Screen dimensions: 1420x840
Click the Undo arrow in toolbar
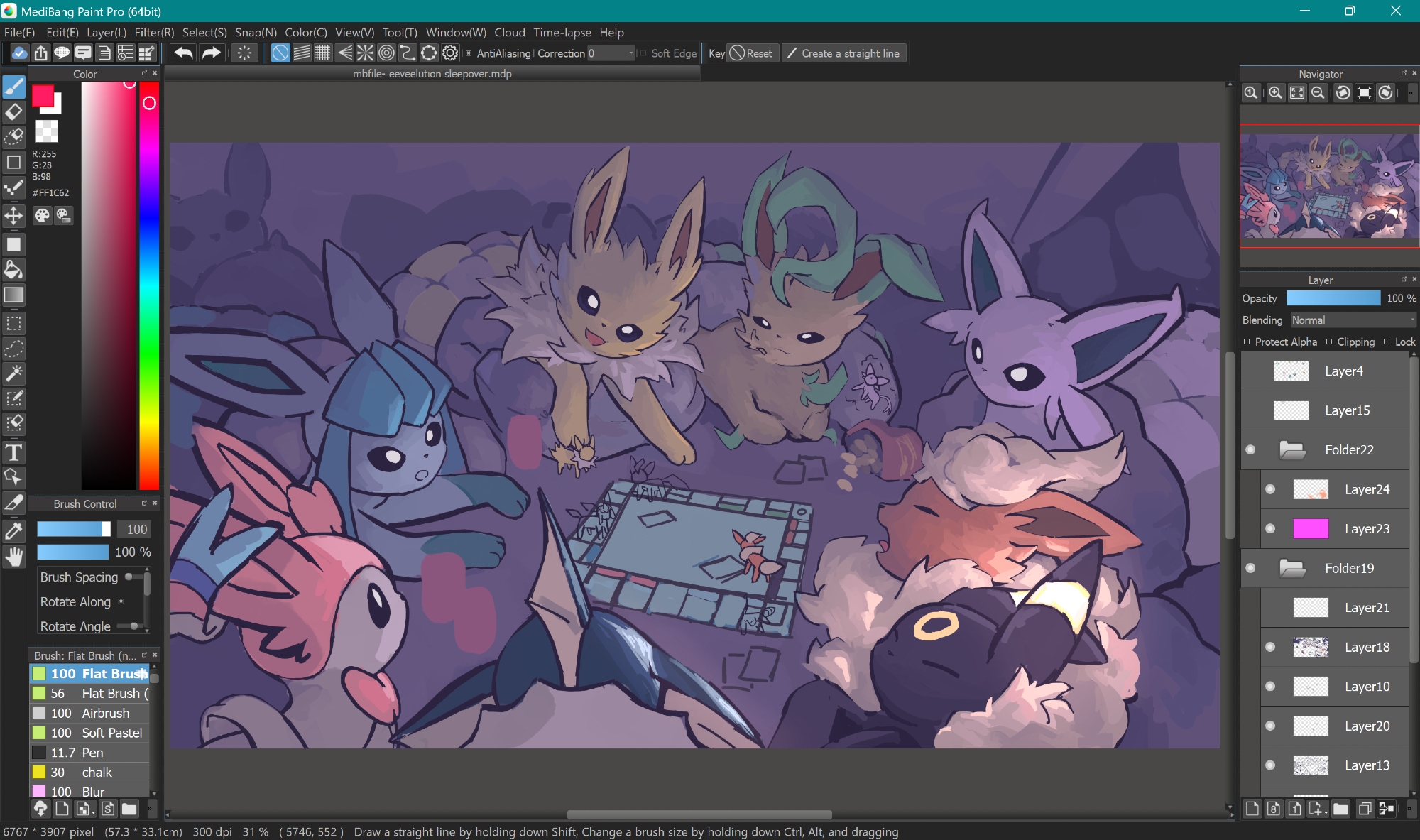click(x=183, y=53)
